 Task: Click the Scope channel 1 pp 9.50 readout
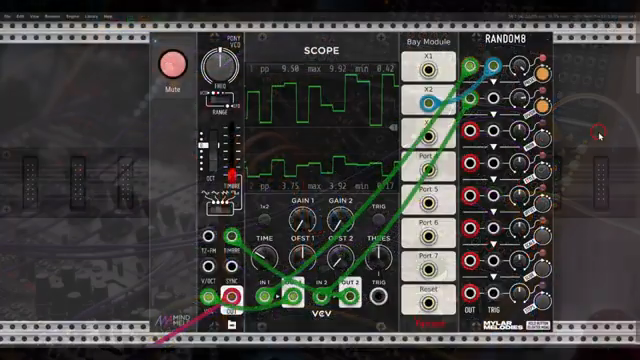(x=280, y=69)
